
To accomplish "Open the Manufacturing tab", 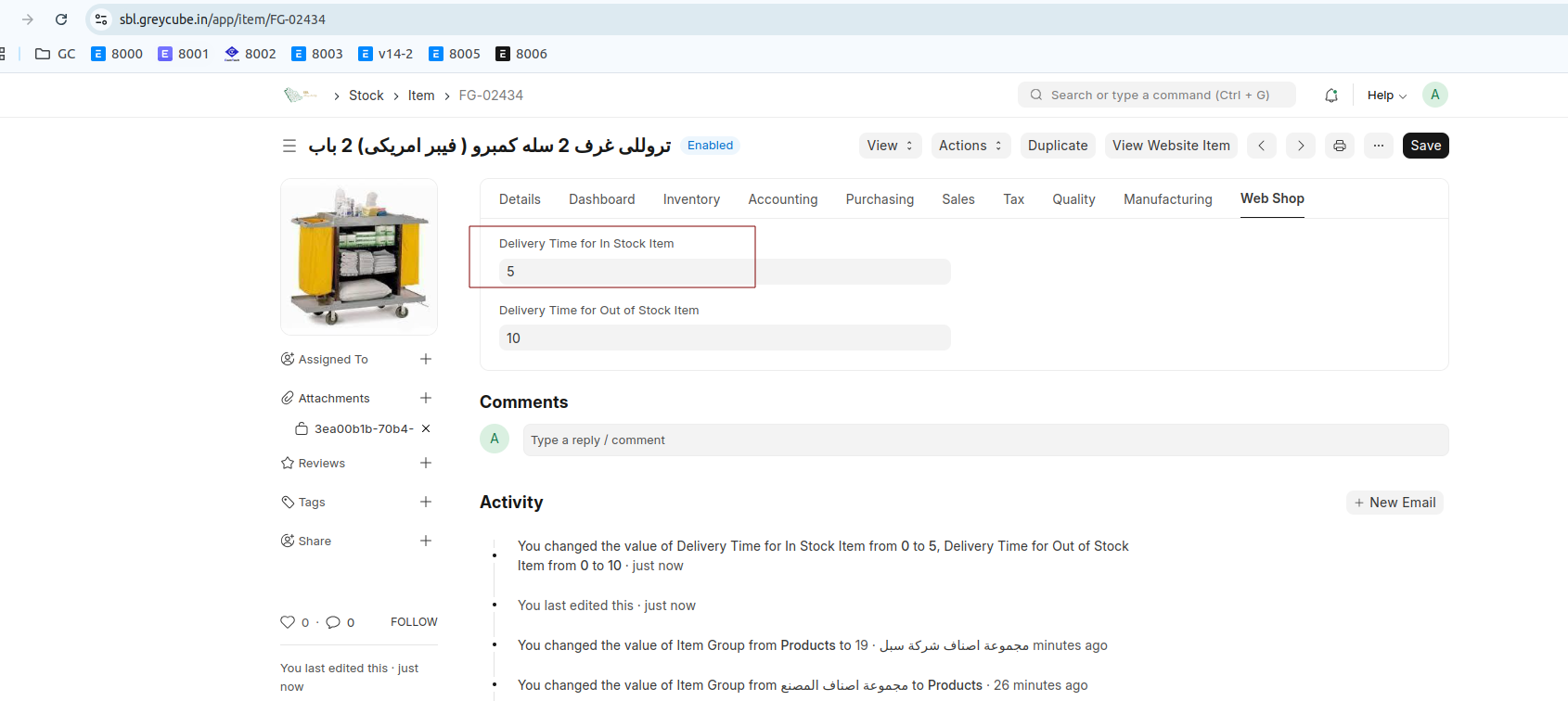I will point(1167,199).
